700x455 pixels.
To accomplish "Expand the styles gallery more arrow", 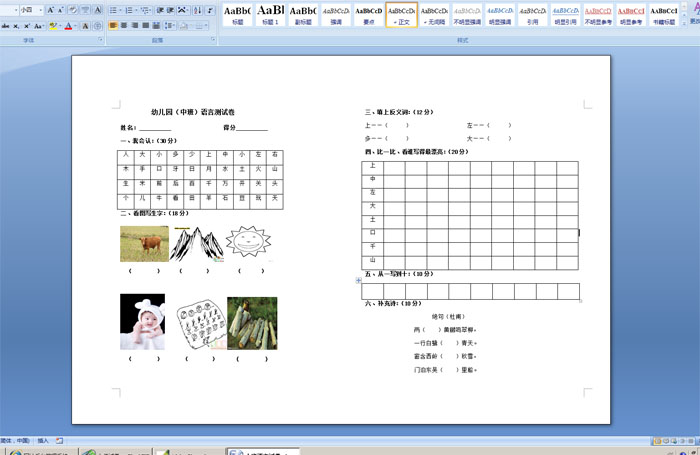I will point(683,24).
